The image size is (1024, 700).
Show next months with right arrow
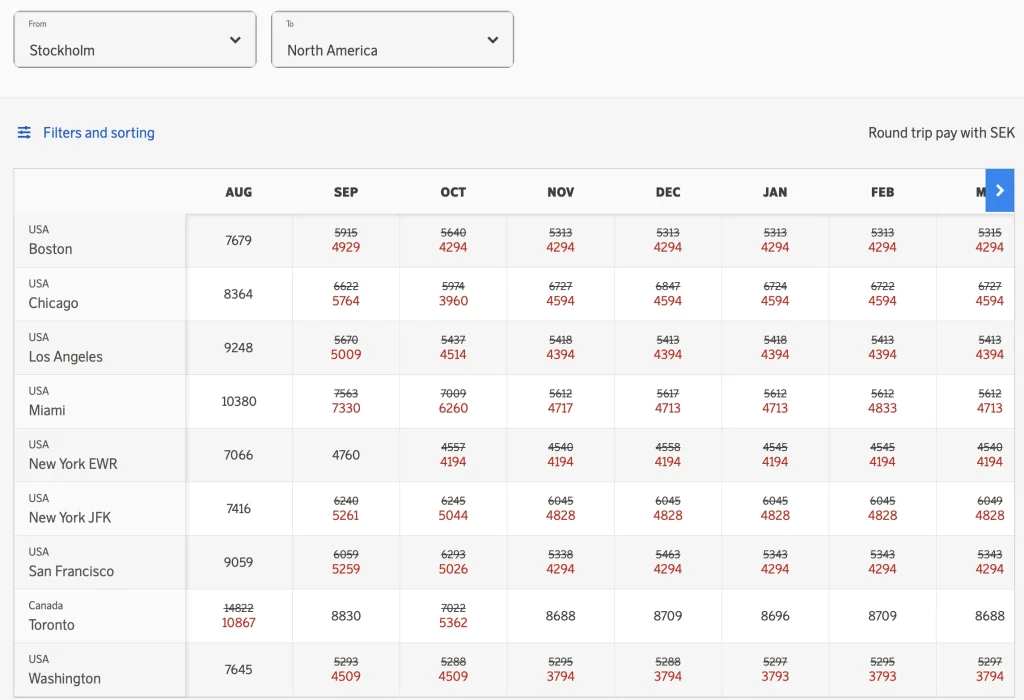[x=999, y=190]
